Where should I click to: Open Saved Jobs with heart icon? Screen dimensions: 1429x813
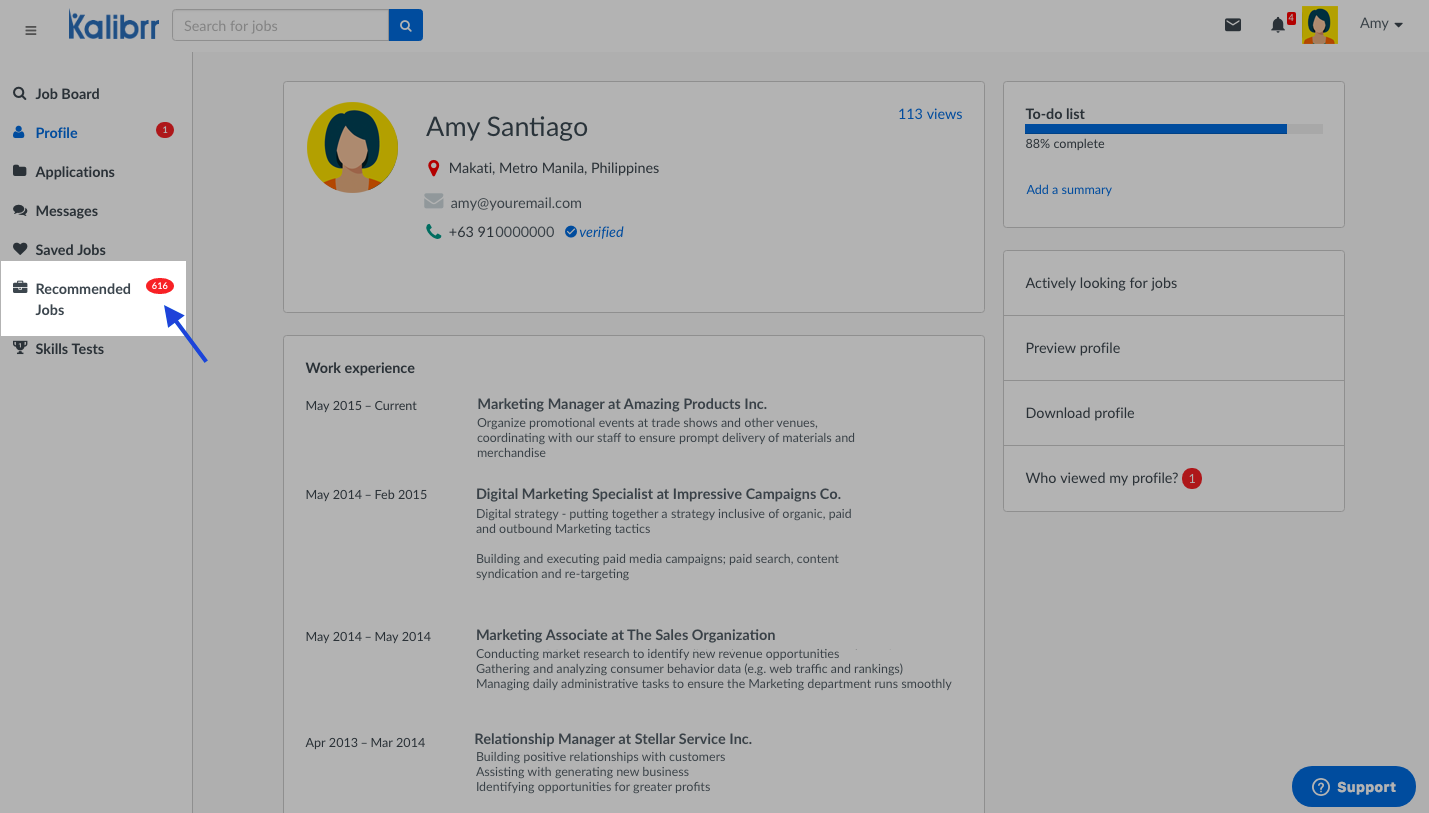point(70,250)
